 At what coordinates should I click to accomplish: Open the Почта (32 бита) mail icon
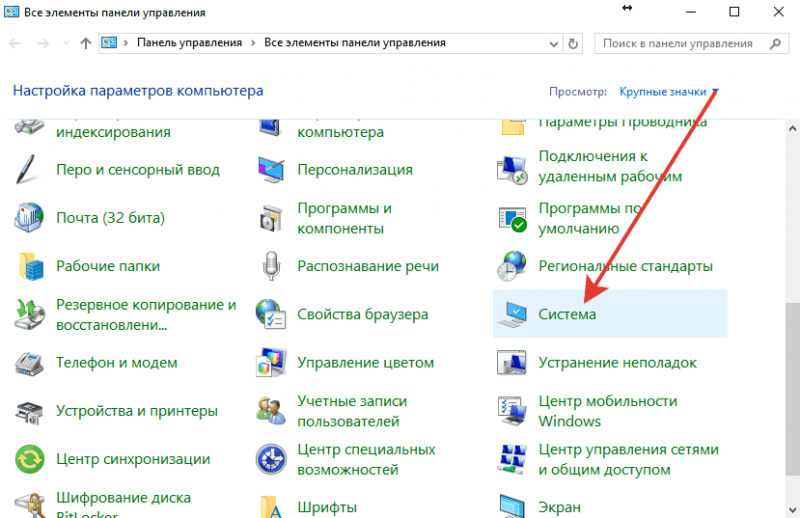pos(29,217)
